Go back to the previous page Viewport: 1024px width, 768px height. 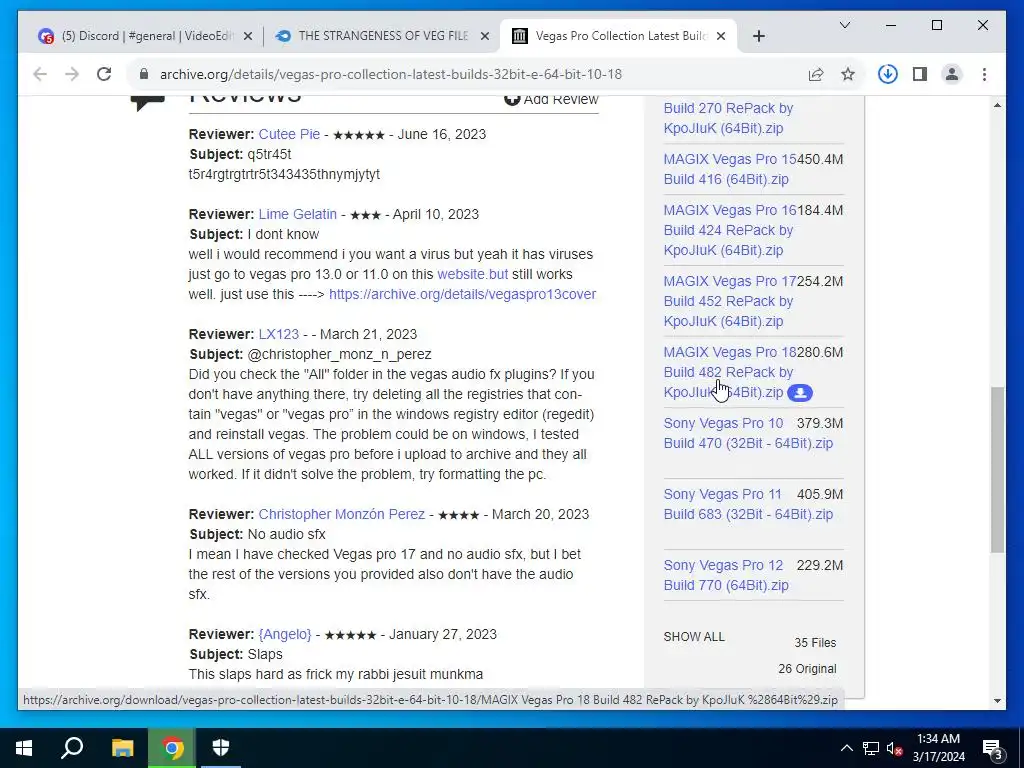[x=40, y=74]
